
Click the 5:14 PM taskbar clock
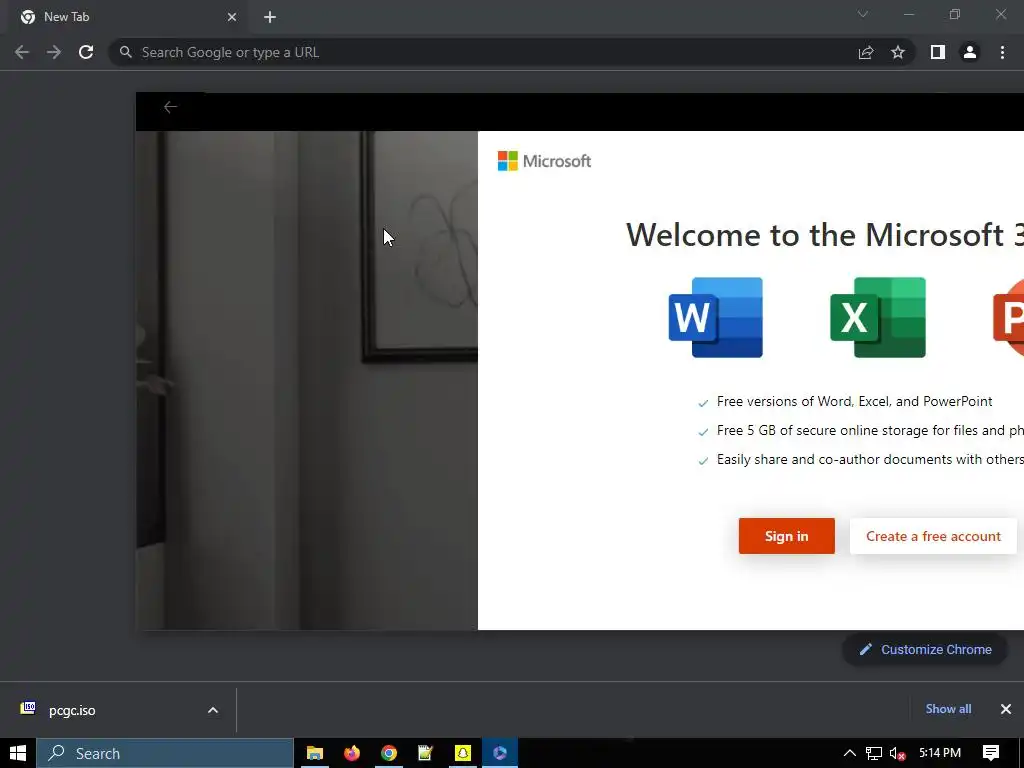tap(940, 753)
